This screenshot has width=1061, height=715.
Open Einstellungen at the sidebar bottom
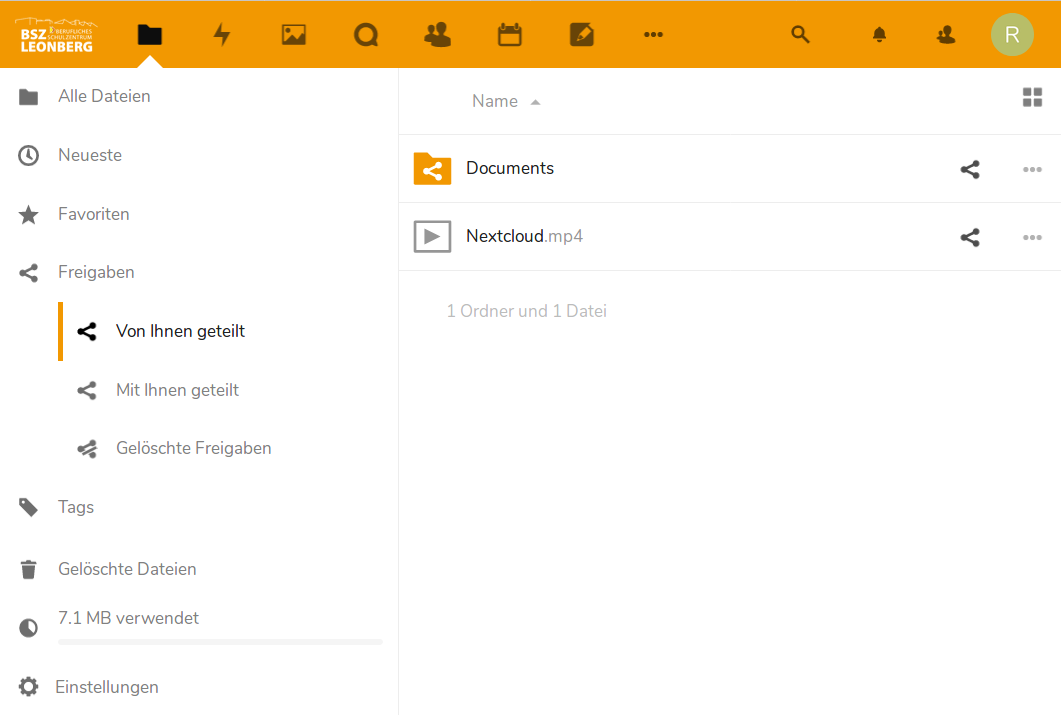(x=106, y=687)
